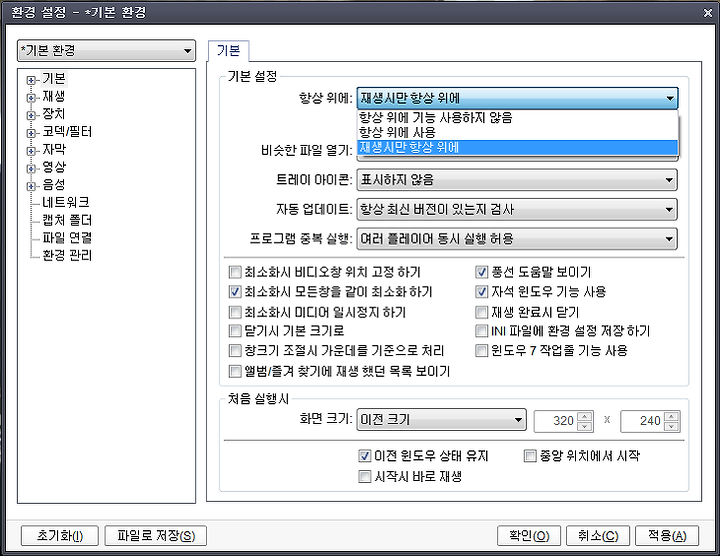Enable 최소화시 미디어 일시정지 하기

235,312
